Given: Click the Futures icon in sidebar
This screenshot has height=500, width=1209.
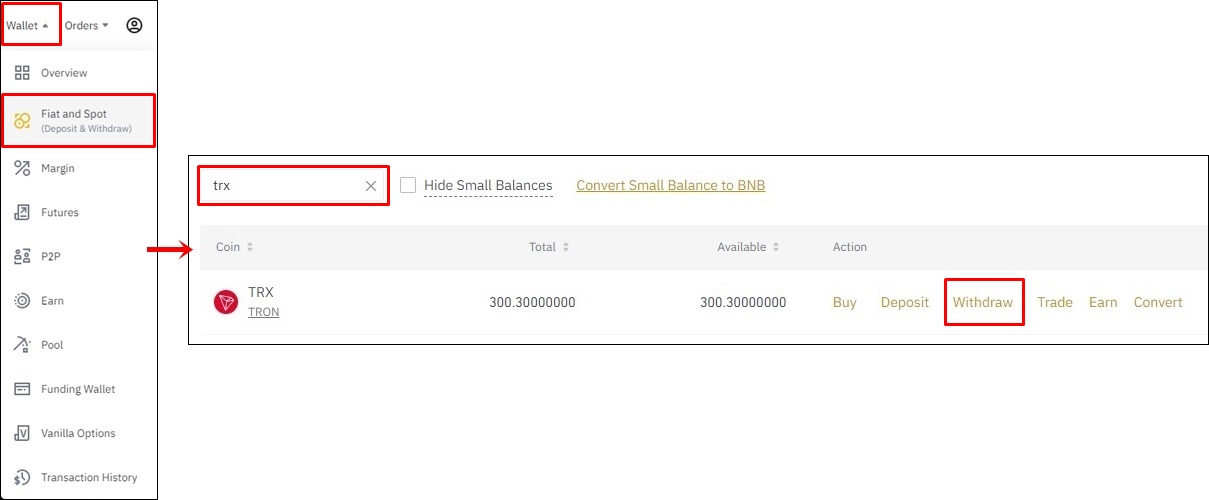Looking at the screenshot, I should (22, 212).
